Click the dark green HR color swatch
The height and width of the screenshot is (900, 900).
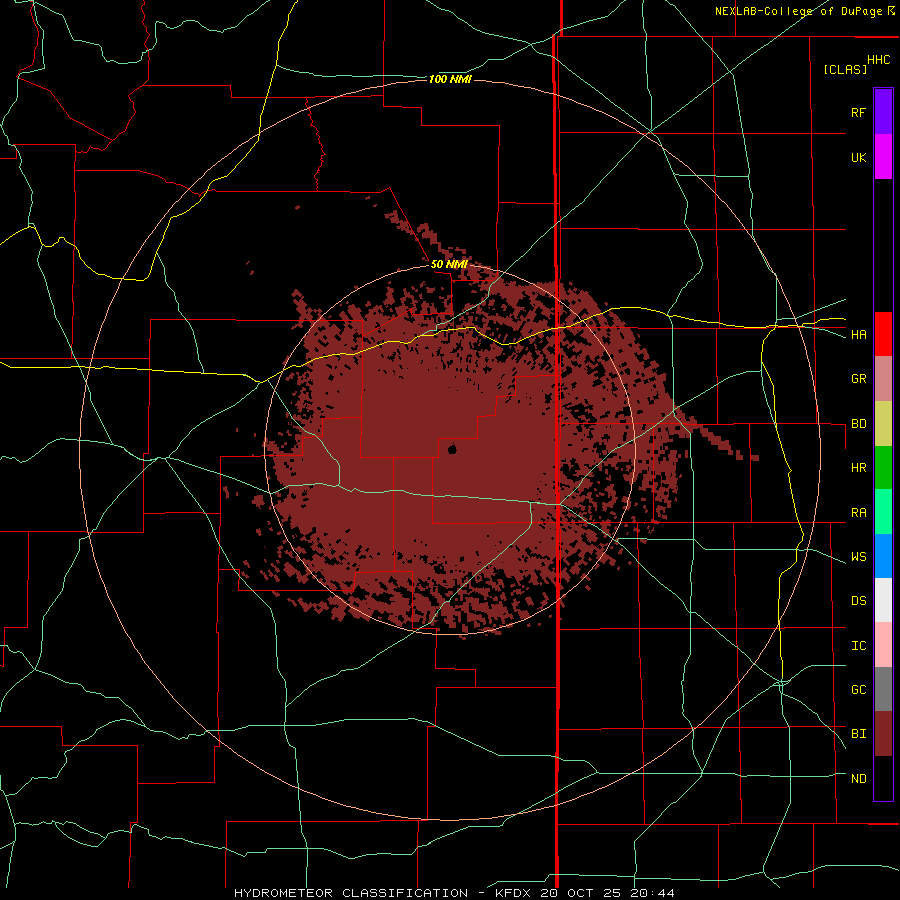pos(883,468)
